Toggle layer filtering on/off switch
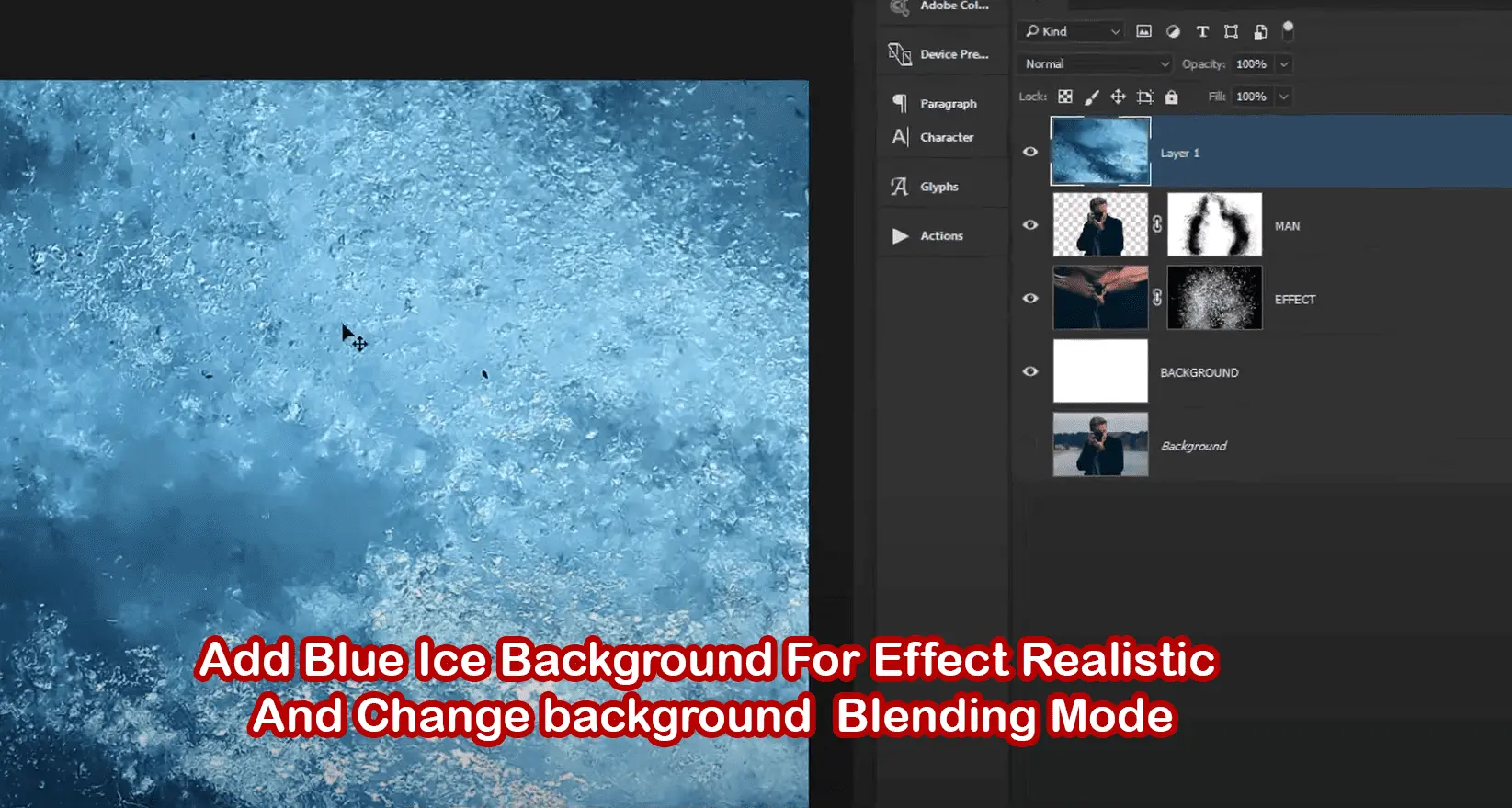This screenshot has width=1512, height=808. coord(1288,29)
